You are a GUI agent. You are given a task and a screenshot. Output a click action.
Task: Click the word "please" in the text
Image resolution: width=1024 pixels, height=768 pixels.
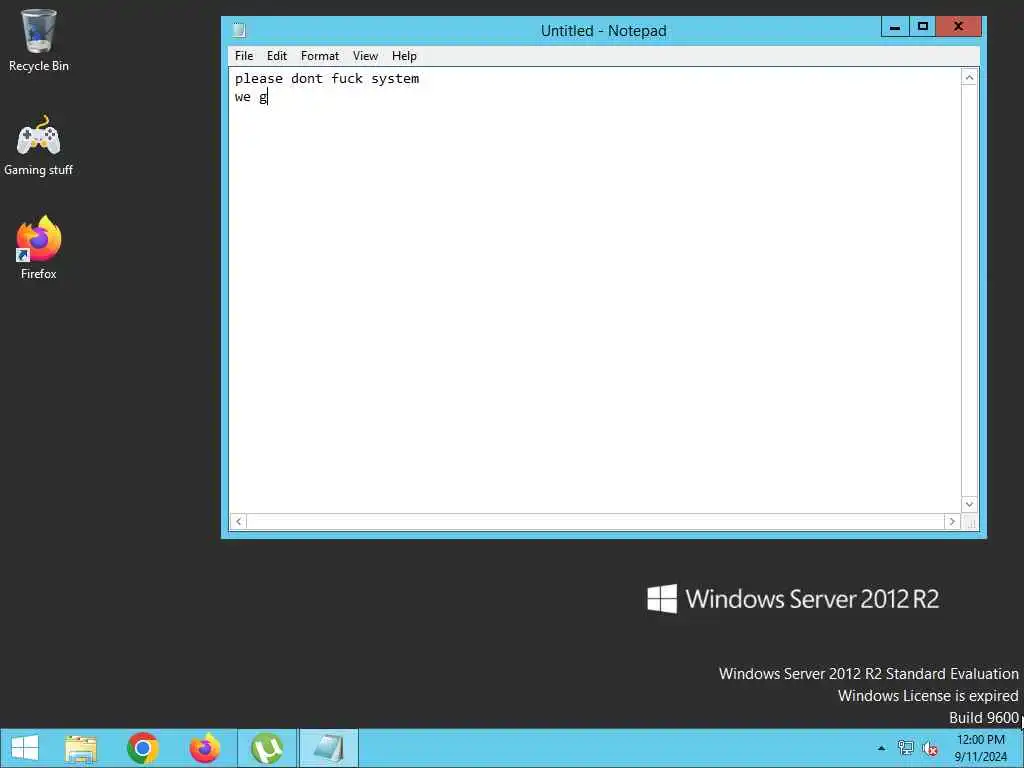click(259, 79)
